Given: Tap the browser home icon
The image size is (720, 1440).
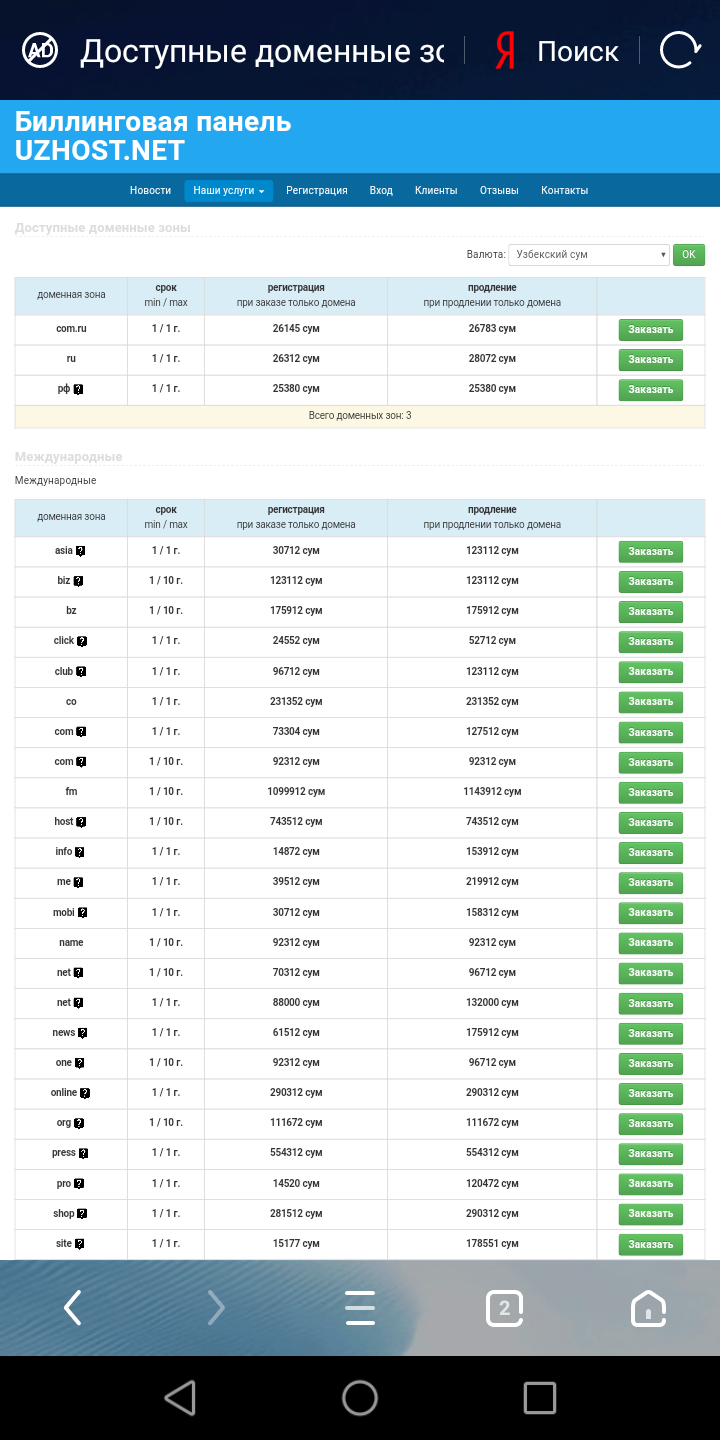Looking at the screenshot, I should (x=648, y=1307).
